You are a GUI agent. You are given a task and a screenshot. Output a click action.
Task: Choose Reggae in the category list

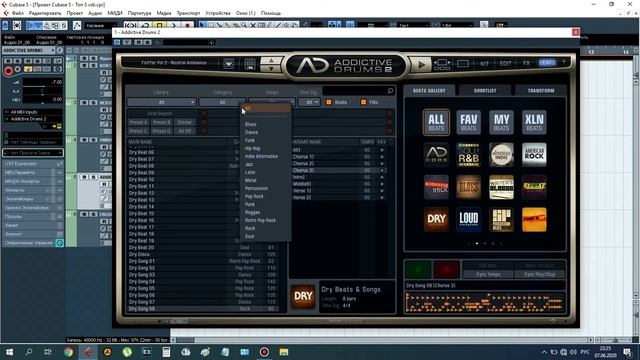pyautogui.click(x=265, y=212)
